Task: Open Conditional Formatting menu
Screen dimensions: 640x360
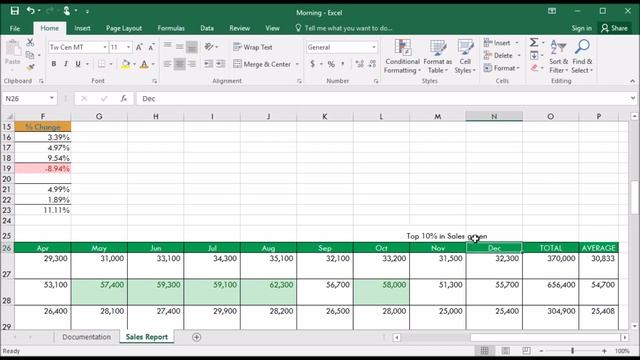Action: [402, 56]
